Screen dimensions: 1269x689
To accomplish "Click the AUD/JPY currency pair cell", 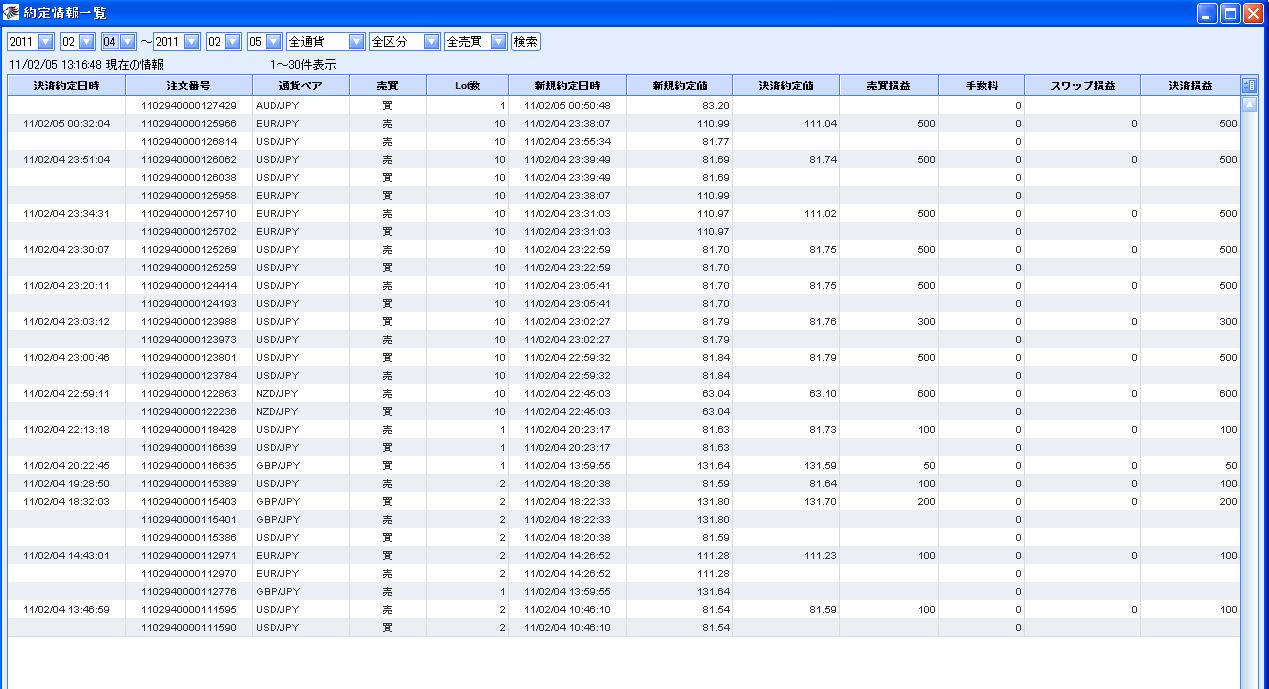I will 277,105.
